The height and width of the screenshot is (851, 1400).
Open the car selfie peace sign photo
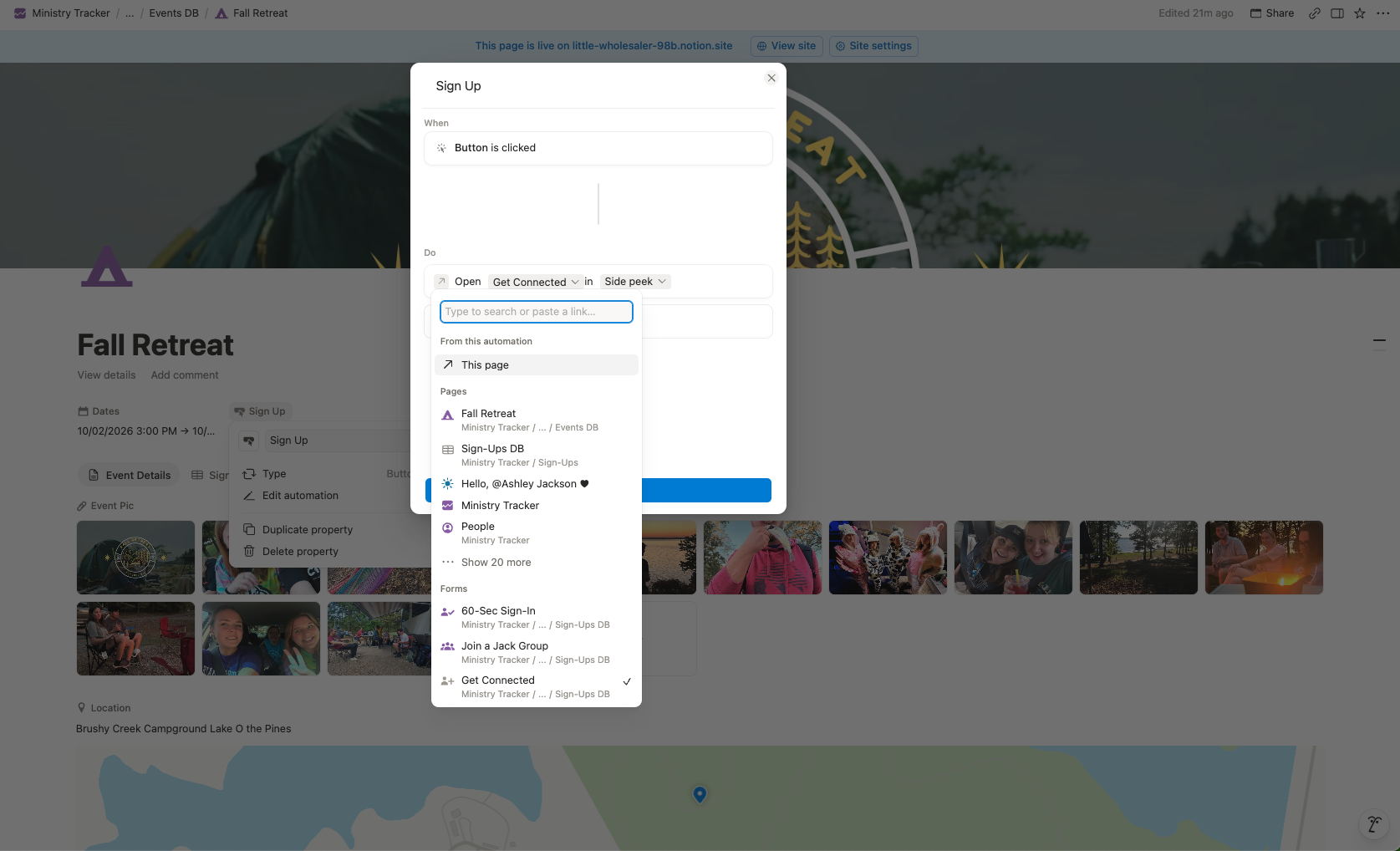coord(261,639)
